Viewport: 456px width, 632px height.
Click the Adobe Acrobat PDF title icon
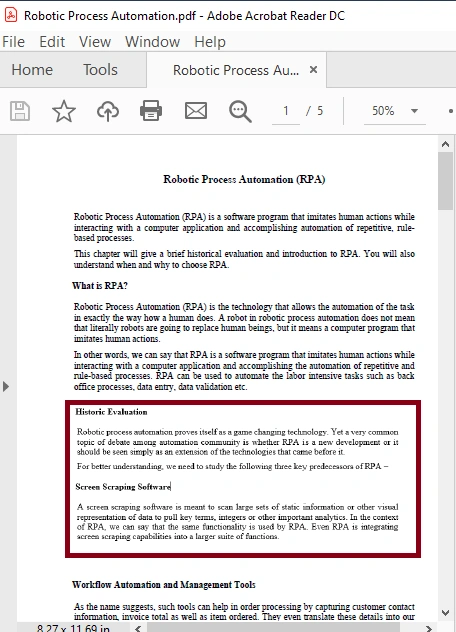pos(11,15)
